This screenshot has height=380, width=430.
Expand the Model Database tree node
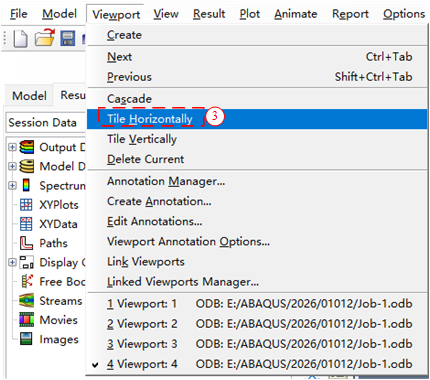(12, 166)
